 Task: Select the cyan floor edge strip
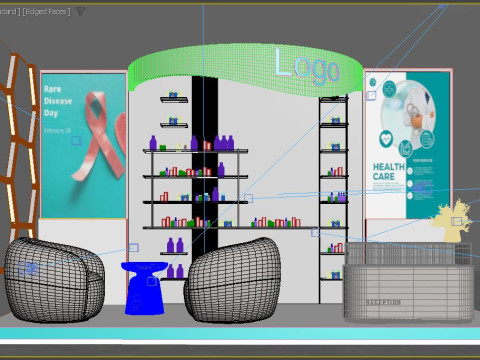240,333
